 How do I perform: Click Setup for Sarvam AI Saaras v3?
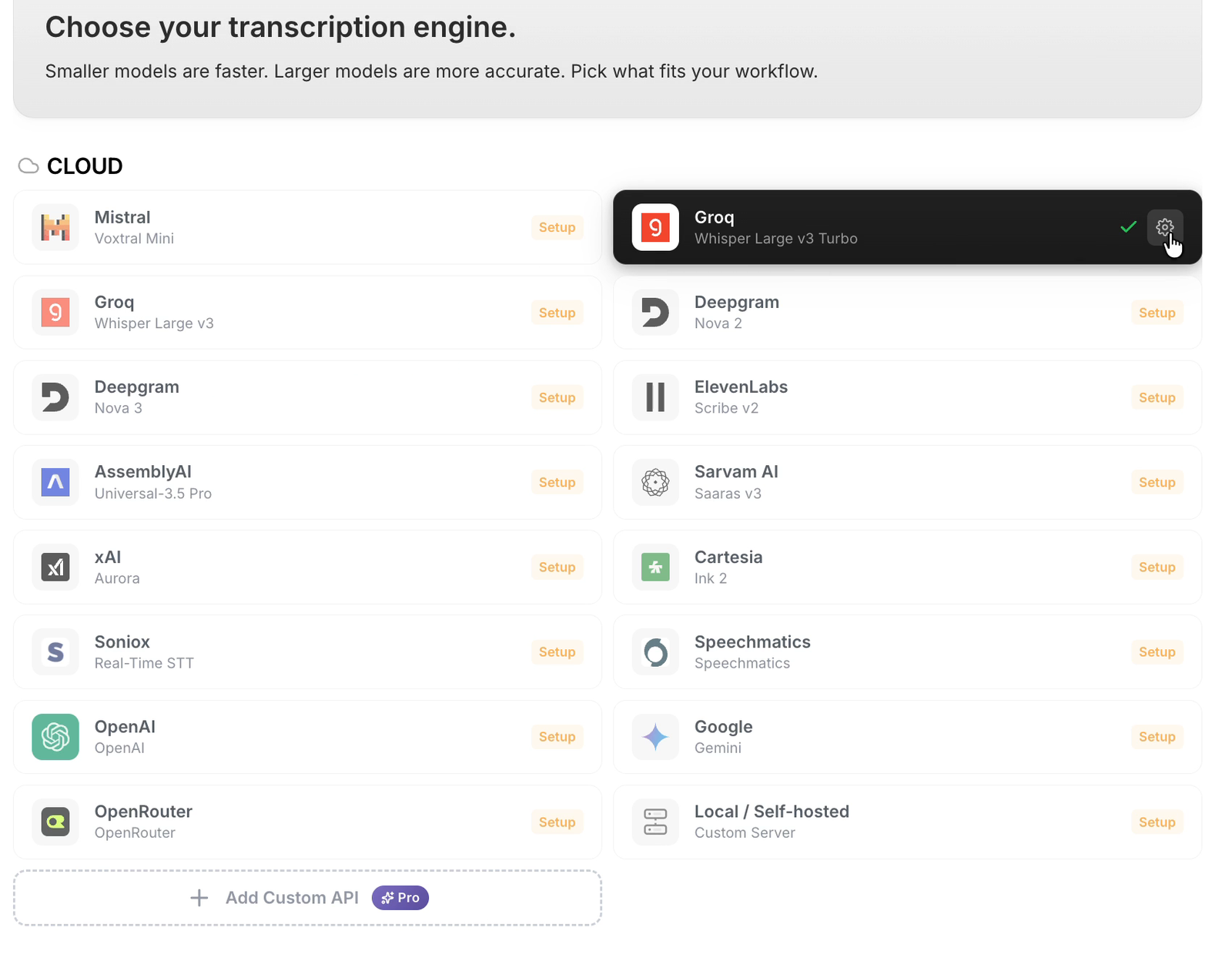pyautogui.click(x=1157, y=482)
